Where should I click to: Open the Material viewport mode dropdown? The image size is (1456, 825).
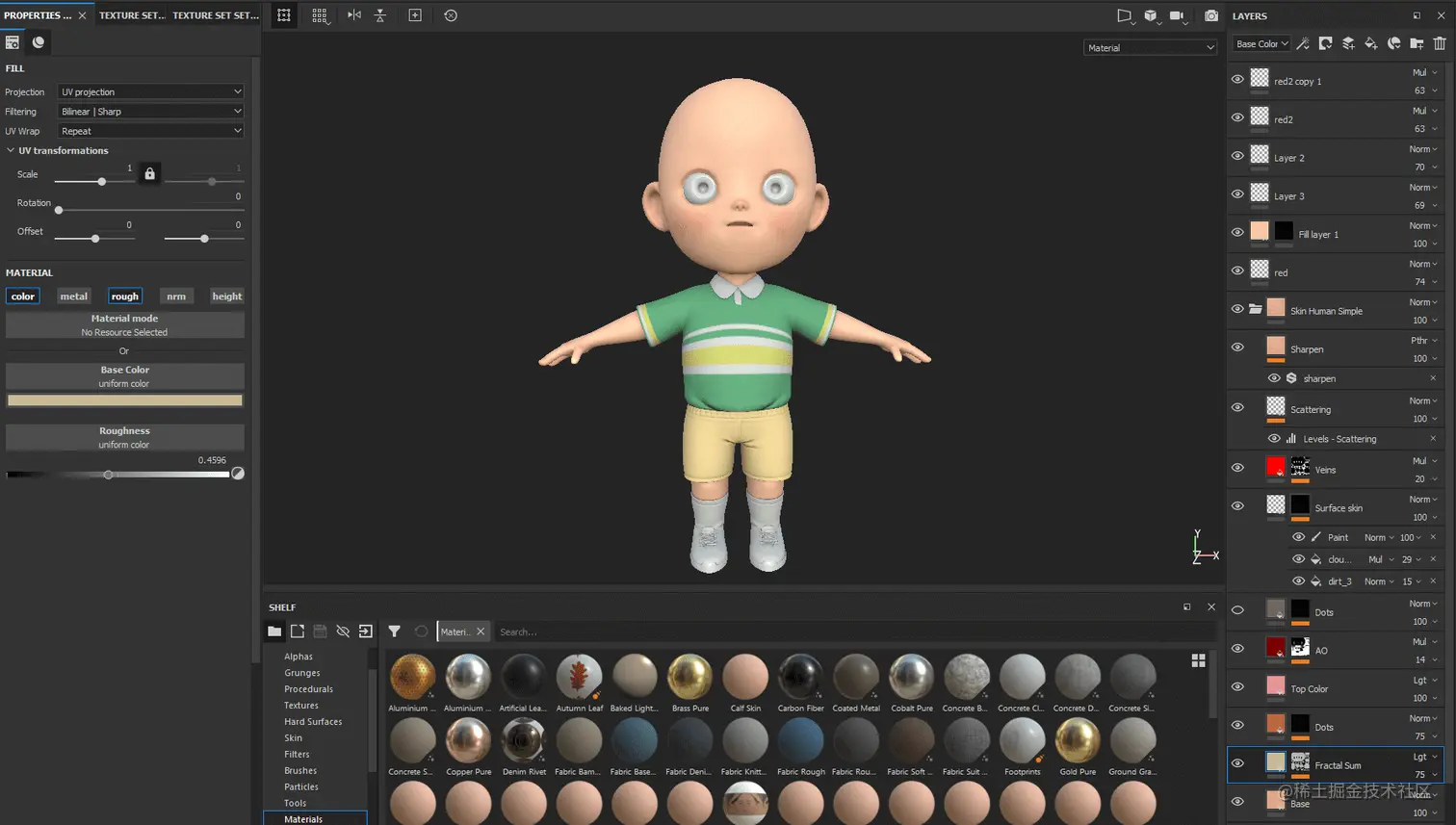click(x=1150, y=47)
